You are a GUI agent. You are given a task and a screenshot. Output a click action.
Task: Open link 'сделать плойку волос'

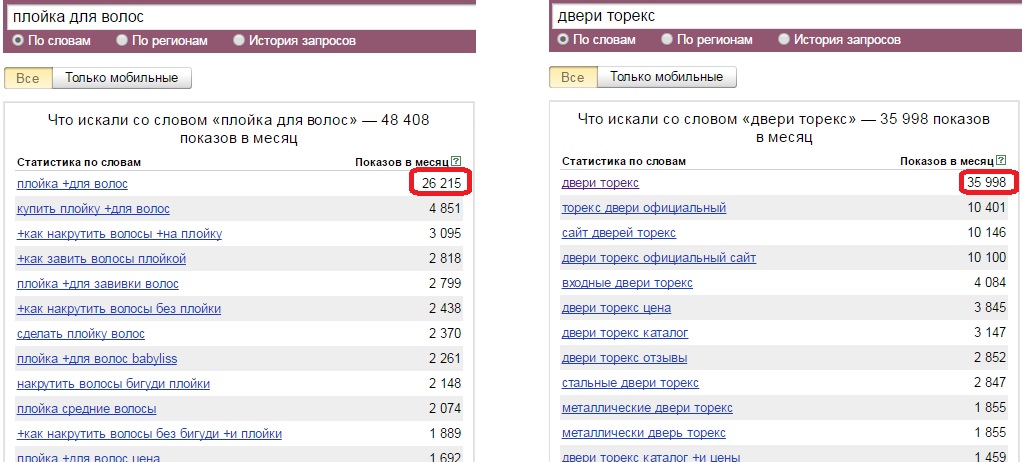pyautogui.click(x=81, y=334)
